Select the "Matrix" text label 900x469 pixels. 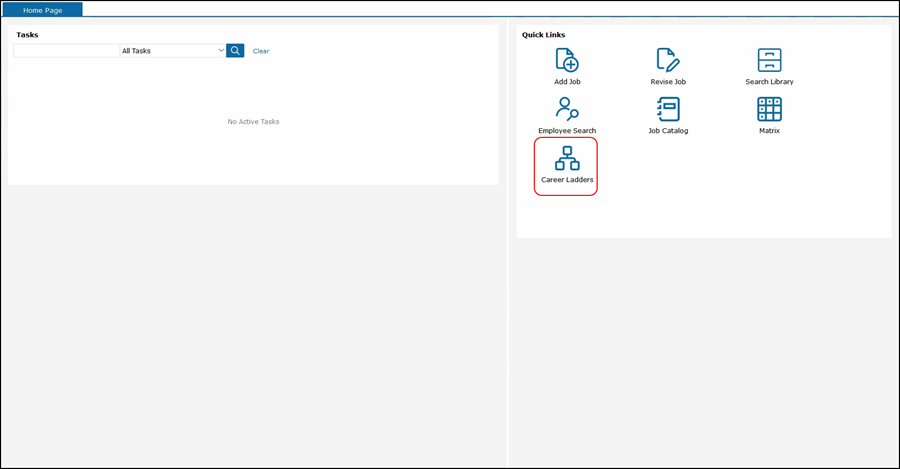pos(769,131)
